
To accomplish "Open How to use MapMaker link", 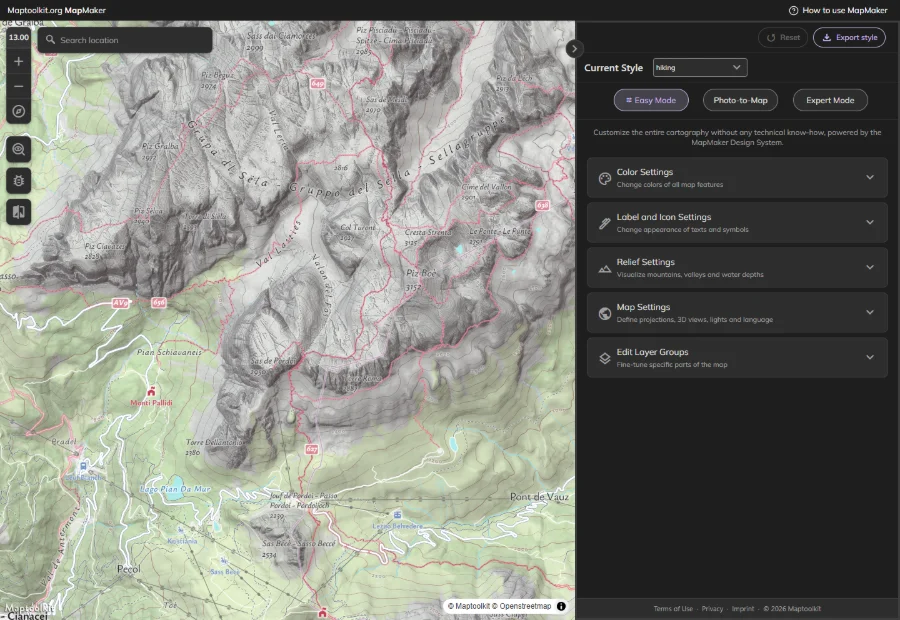I will coord(838,10).
